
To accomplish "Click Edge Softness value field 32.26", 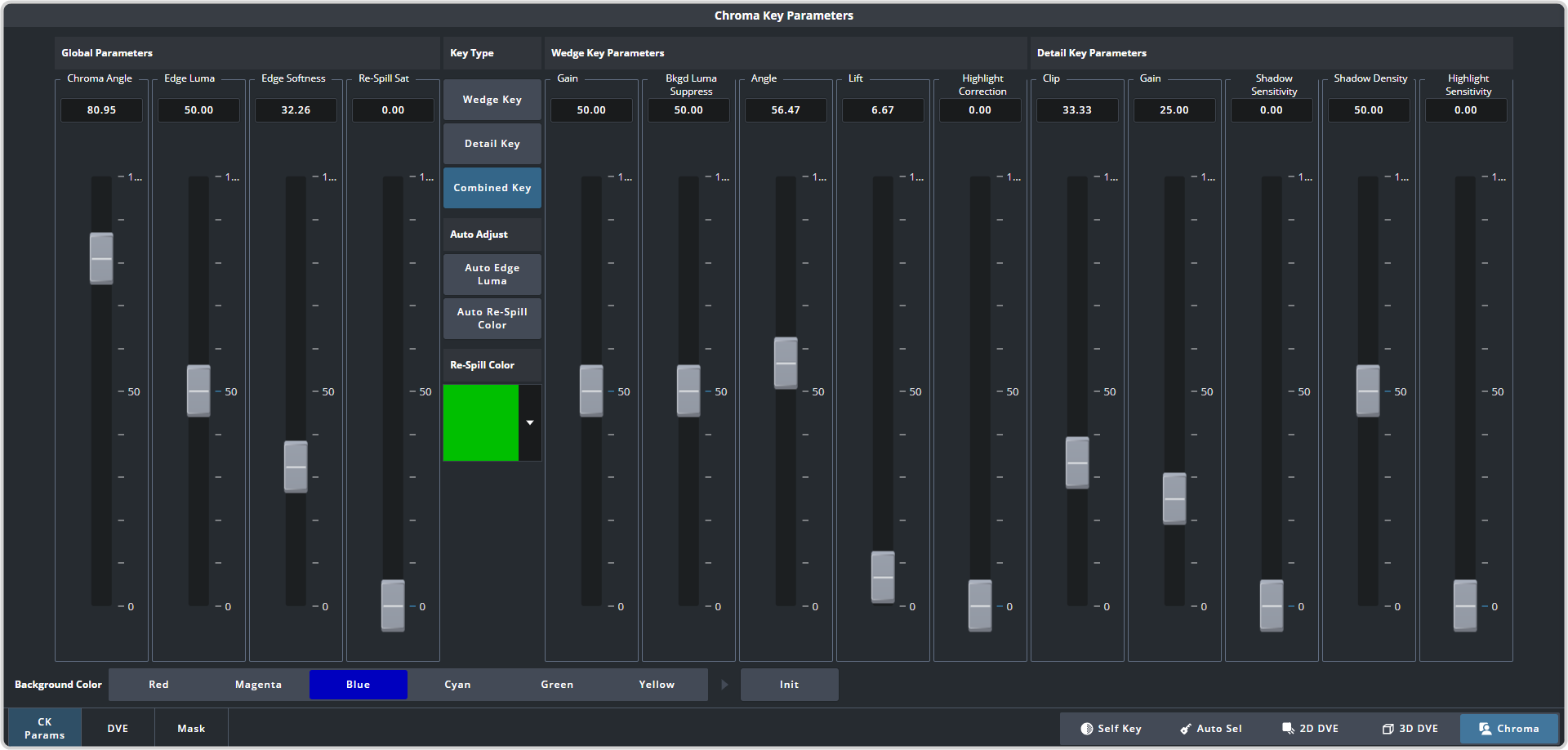I will (x=296, y=110).
